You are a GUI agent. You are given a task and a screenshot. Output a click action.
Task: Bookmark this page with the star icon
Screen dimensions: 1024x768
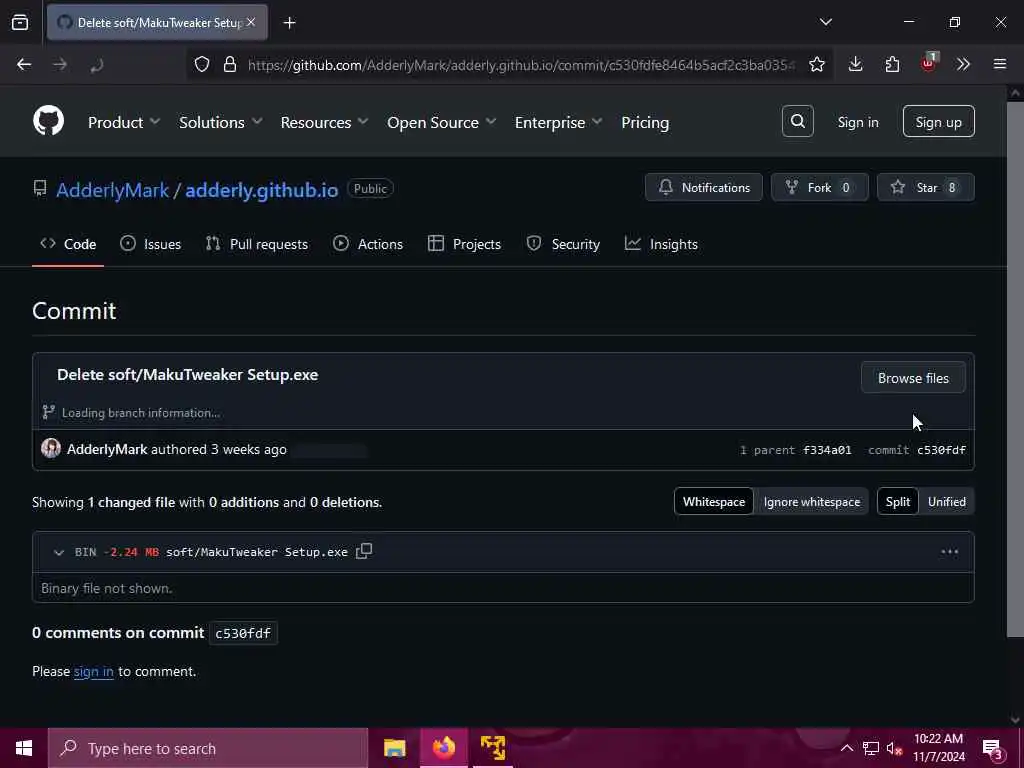point(816,64)
